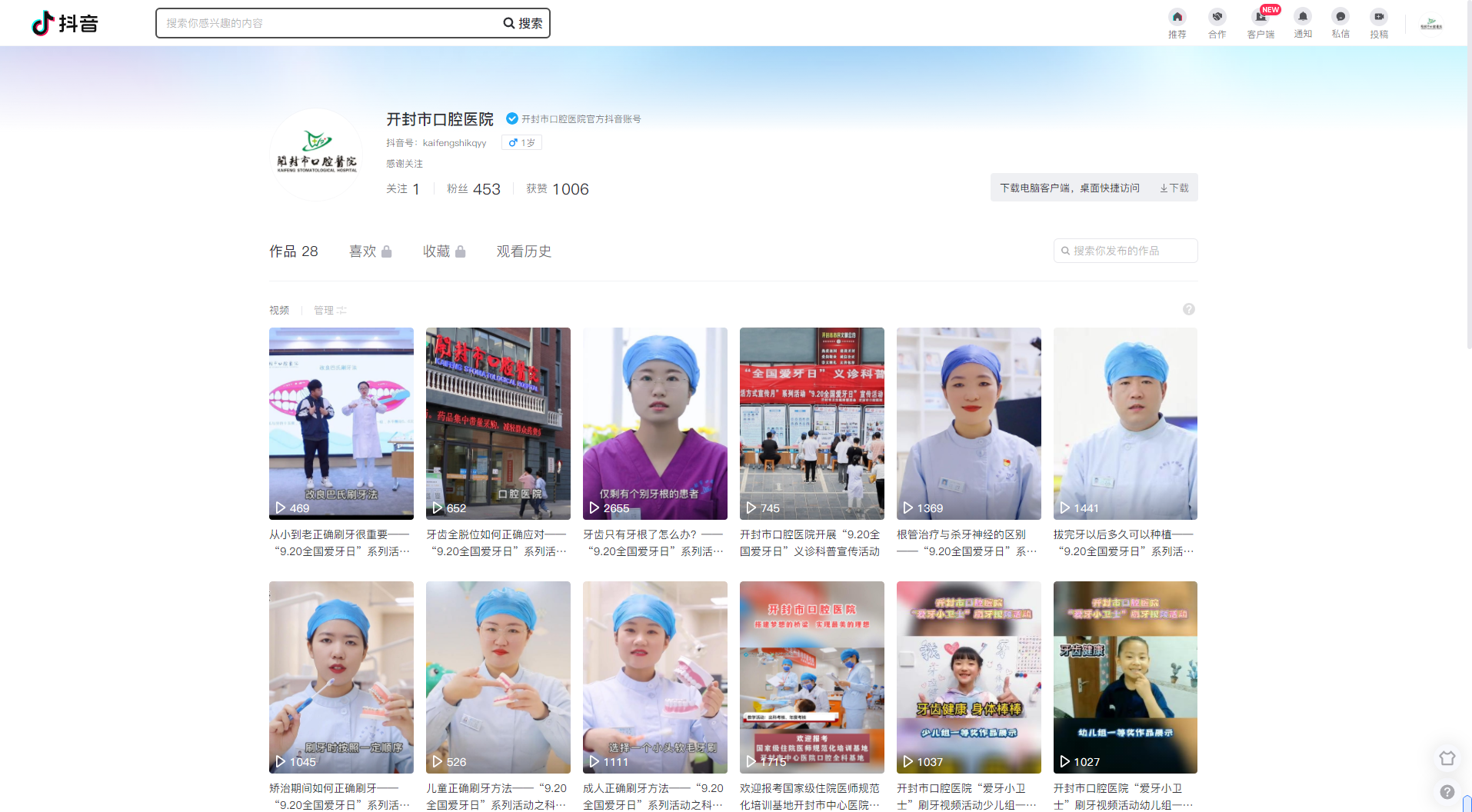Open the video with 2655 plays
This screenshot has height=812, width=1472.
pos(654,423)
